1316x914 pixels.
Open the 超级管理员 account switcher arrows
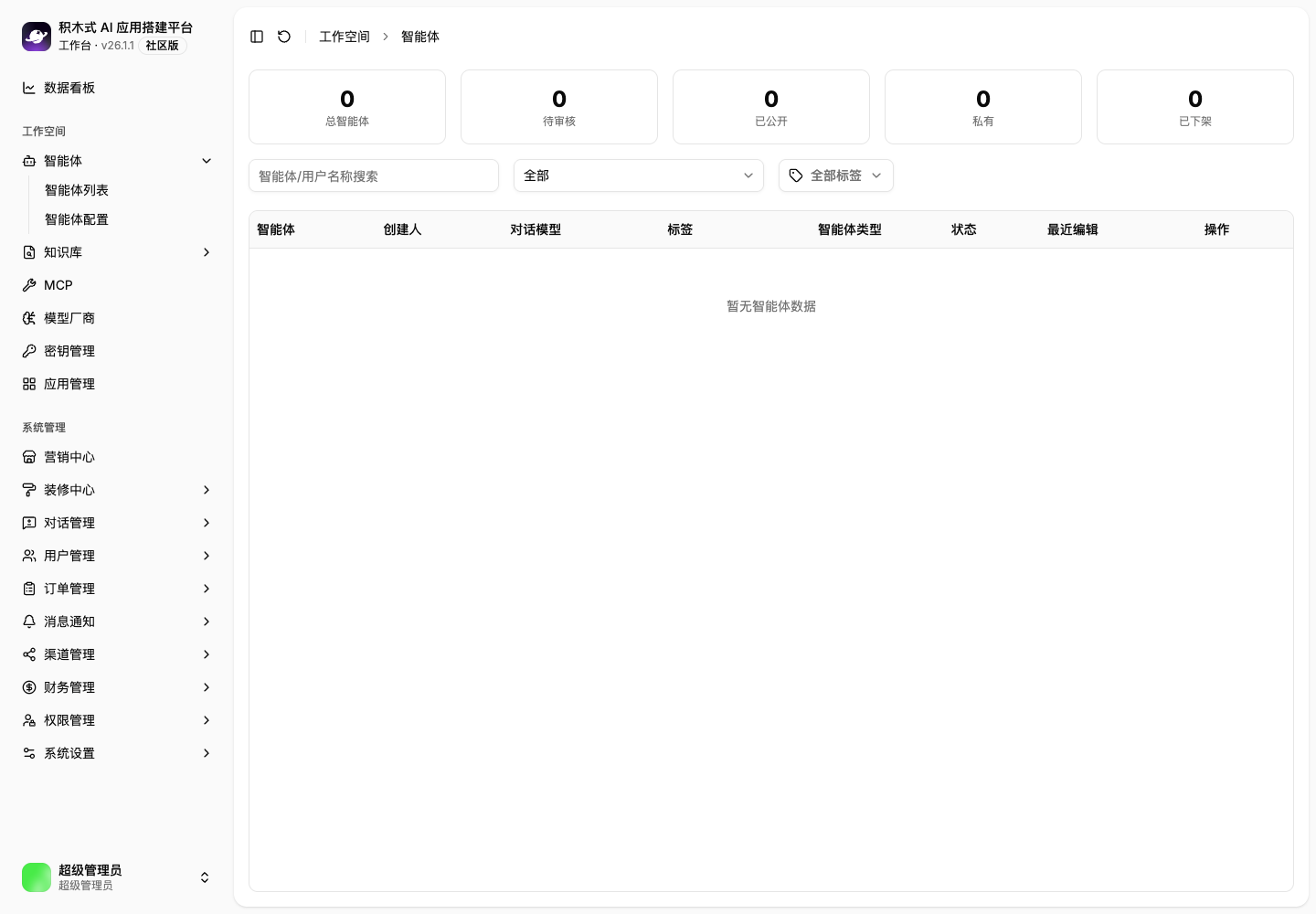point(205,877)
